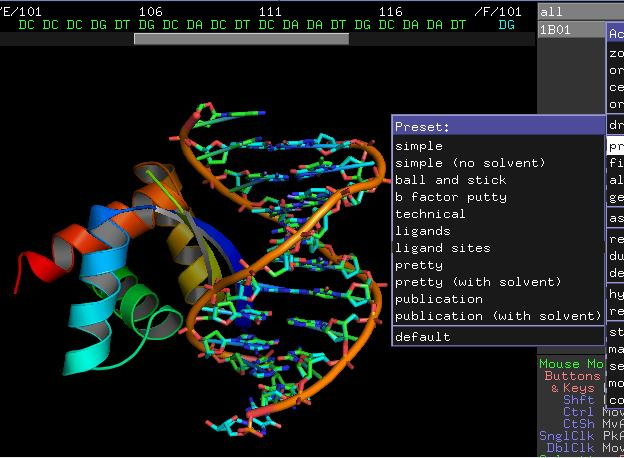Viewport: 624px width, 458px height.
Task: Click the '& Keys' label in mouse panel
Action: click(x=573, y=388)
